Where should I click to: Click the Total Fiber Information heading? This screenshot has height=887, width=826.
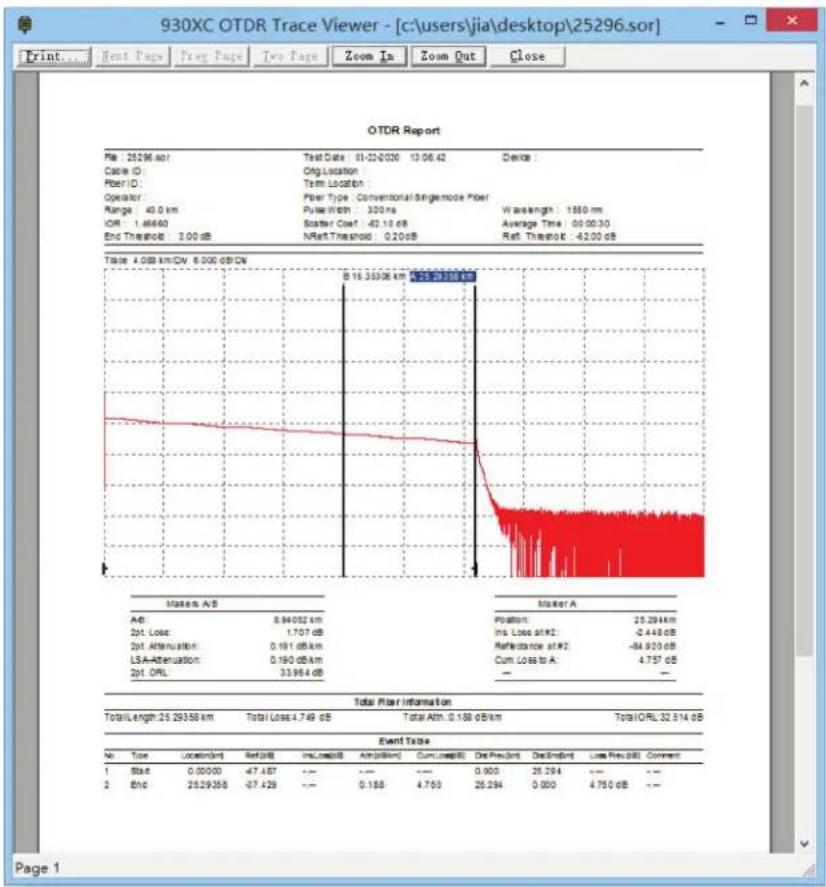click(402, 702)
